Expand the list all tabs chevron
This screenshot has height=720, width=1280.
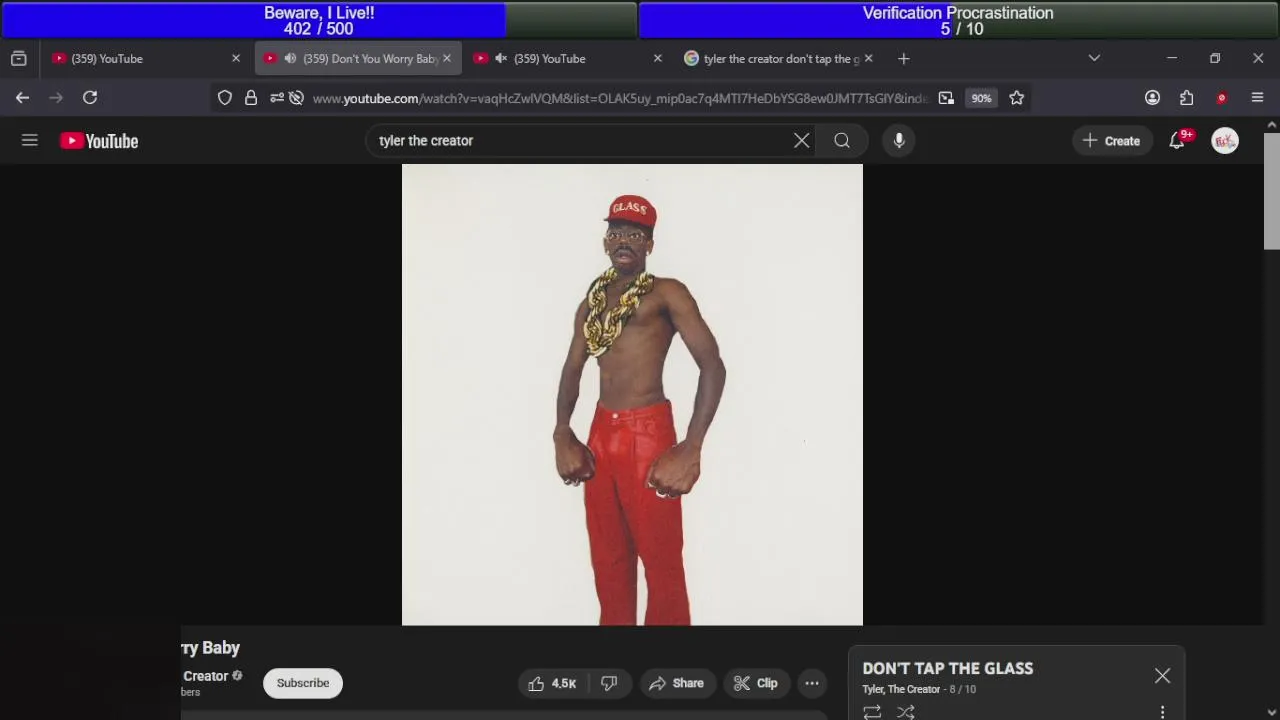click(x=1094, y=59)
